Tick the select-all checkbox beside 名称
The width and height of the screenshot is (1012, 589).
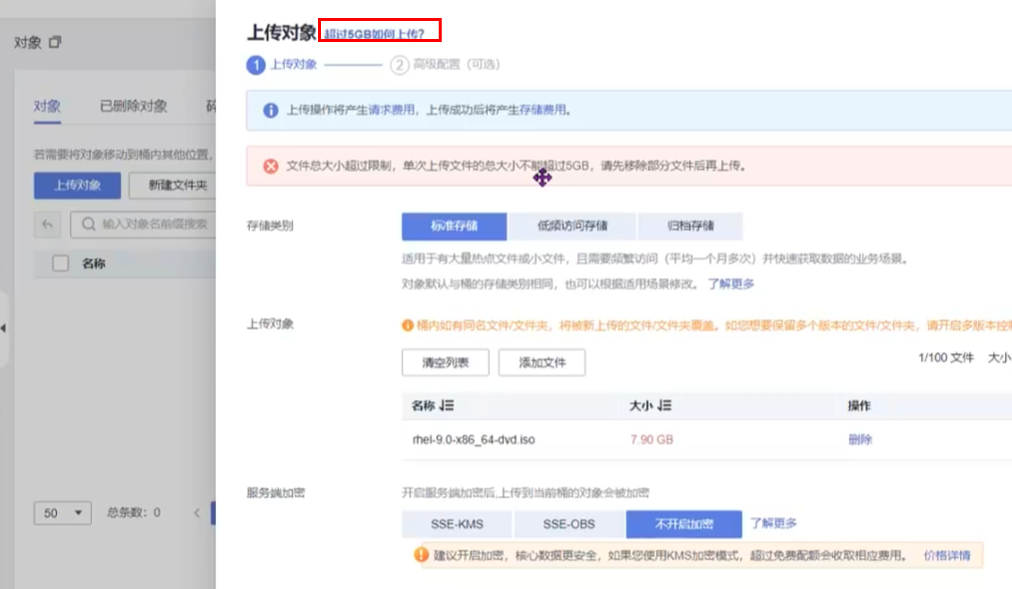click(x=60, y=264)
